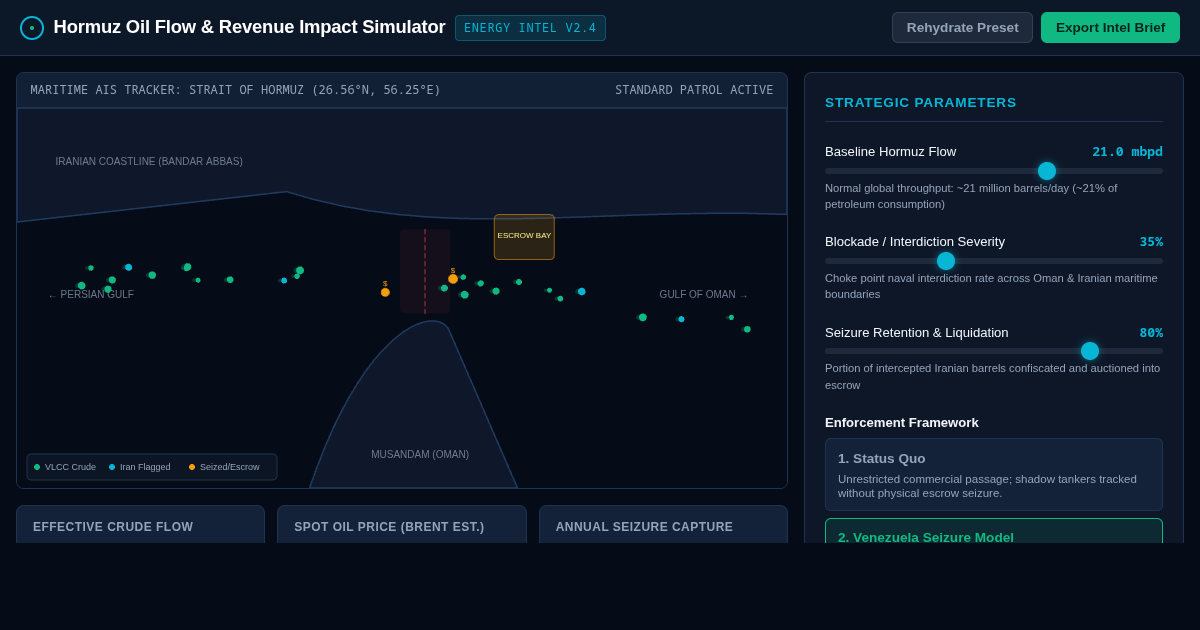This screenshot has height=630, width=1200.
Task: Click the Maritime AIS Tracker header text
Action: point(235,90)
